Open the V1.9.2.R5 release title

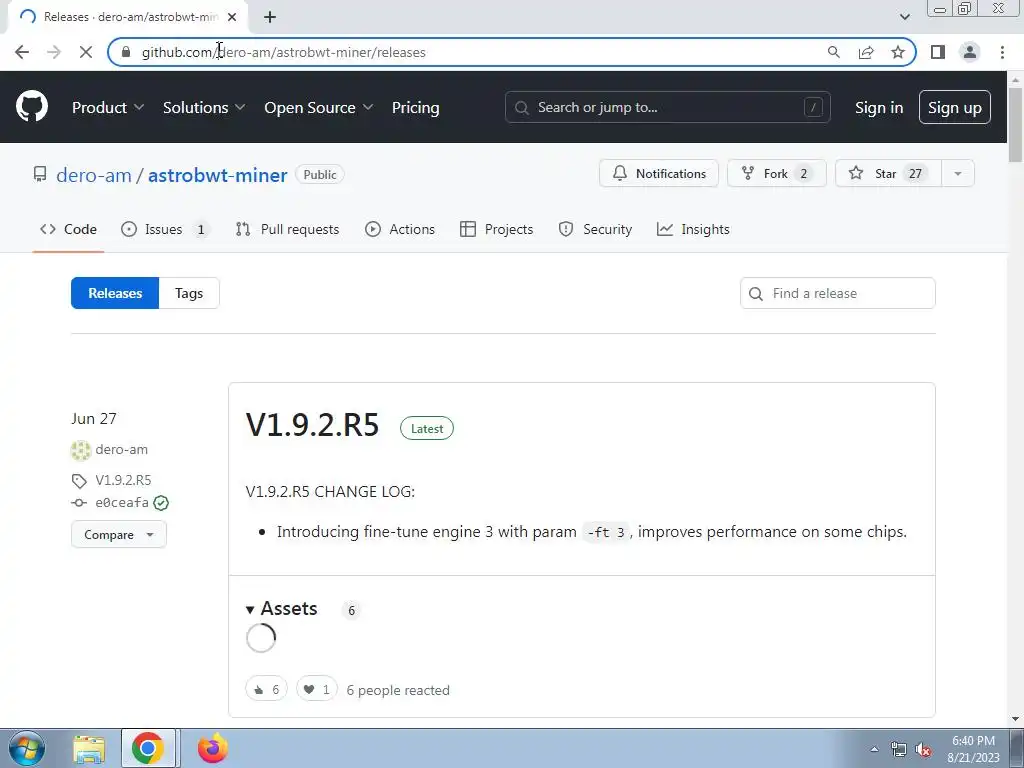(312, 425)
